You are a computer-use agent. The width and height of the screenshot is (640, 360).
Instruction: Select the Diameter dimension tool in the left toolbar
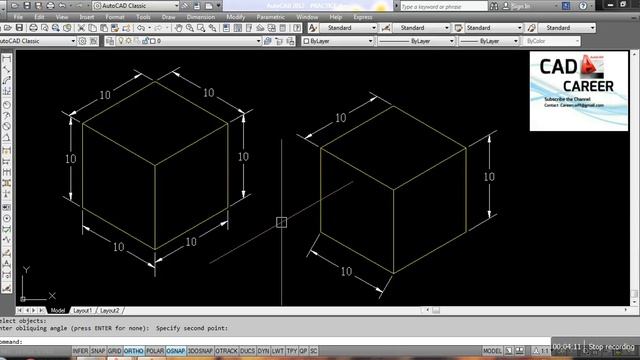[7, 127]
